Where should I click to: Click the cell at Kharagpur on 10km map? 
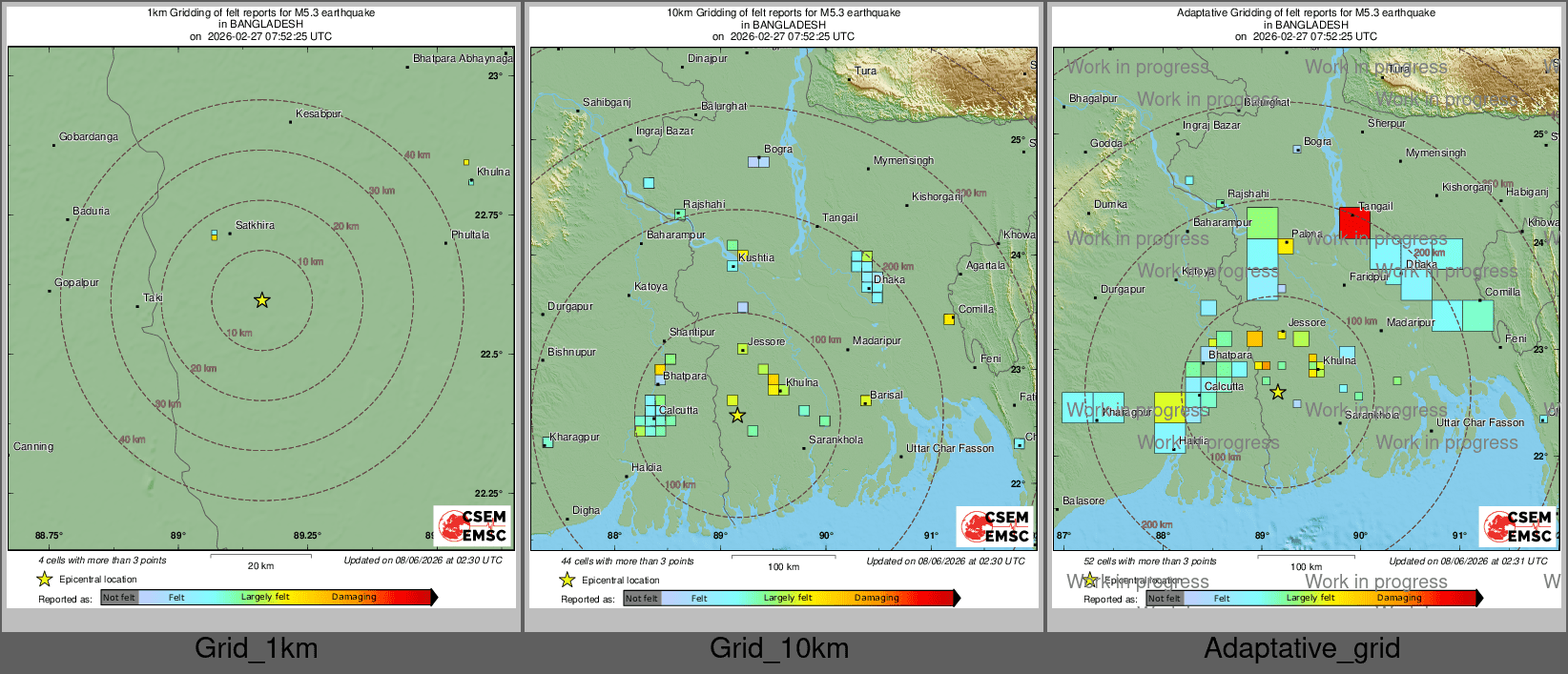tap(547, 442)
